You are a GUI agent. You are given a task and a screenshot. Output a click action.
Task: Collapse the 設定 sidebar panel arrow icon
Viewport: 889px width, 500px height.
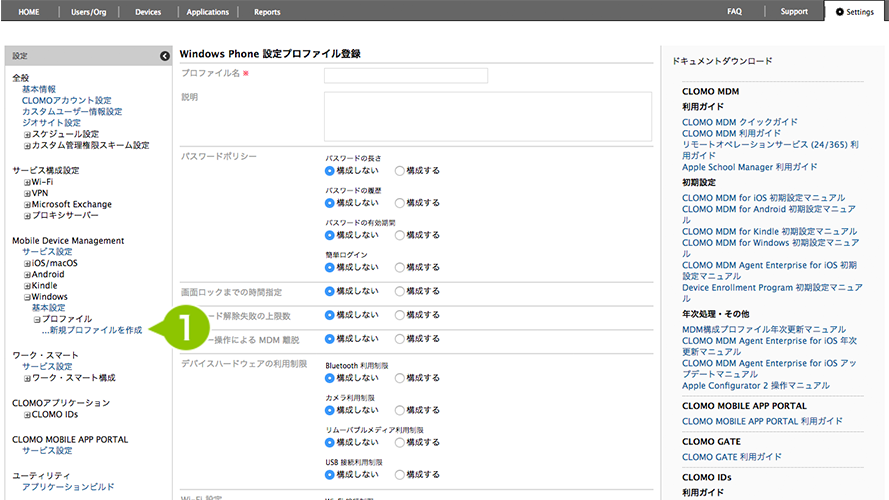164,56
